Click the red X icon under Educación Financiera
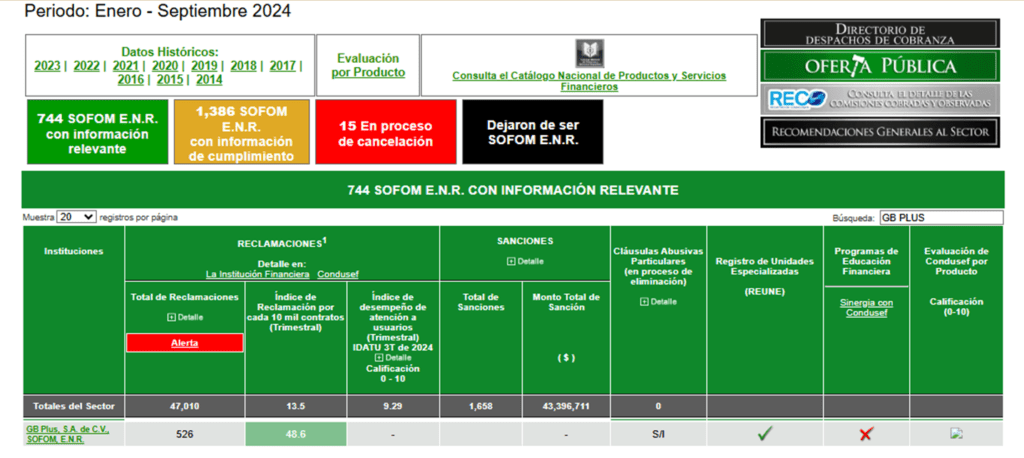 click(x=865, y=434)
